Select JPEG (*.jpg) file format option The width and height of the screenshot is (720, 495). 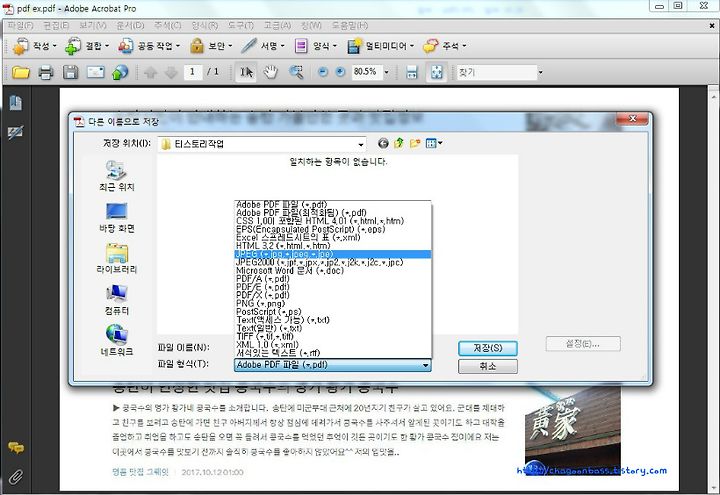(x=333, y=254)
